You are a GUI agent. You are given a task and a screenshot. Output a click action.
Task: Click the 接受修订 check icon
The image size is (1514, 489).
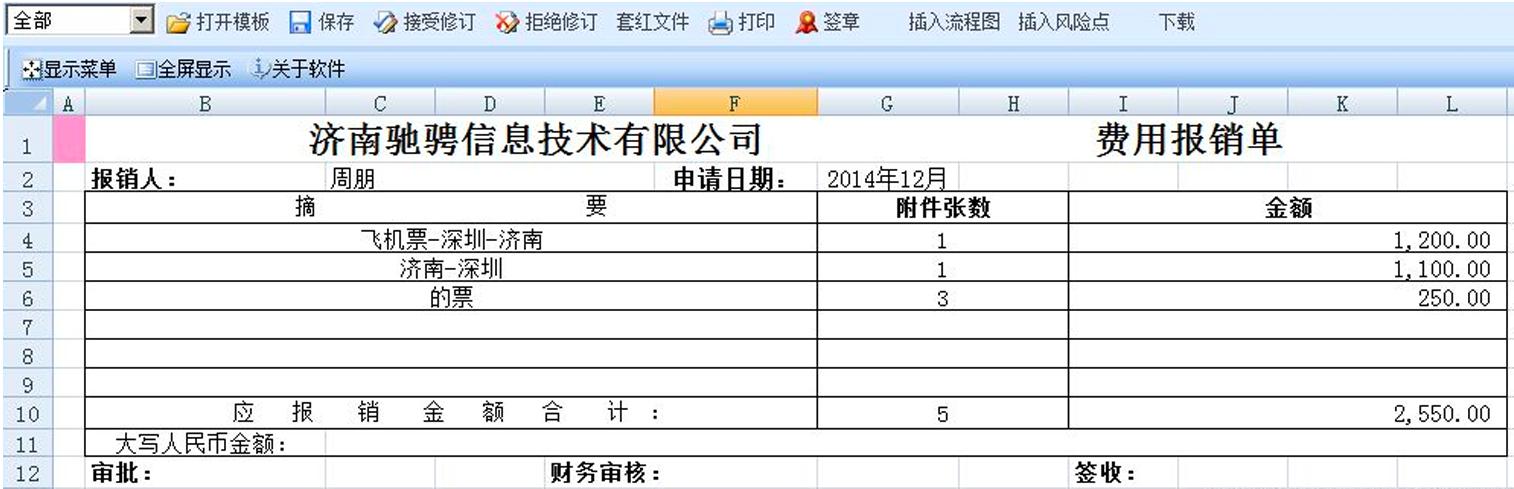point(386,22)
